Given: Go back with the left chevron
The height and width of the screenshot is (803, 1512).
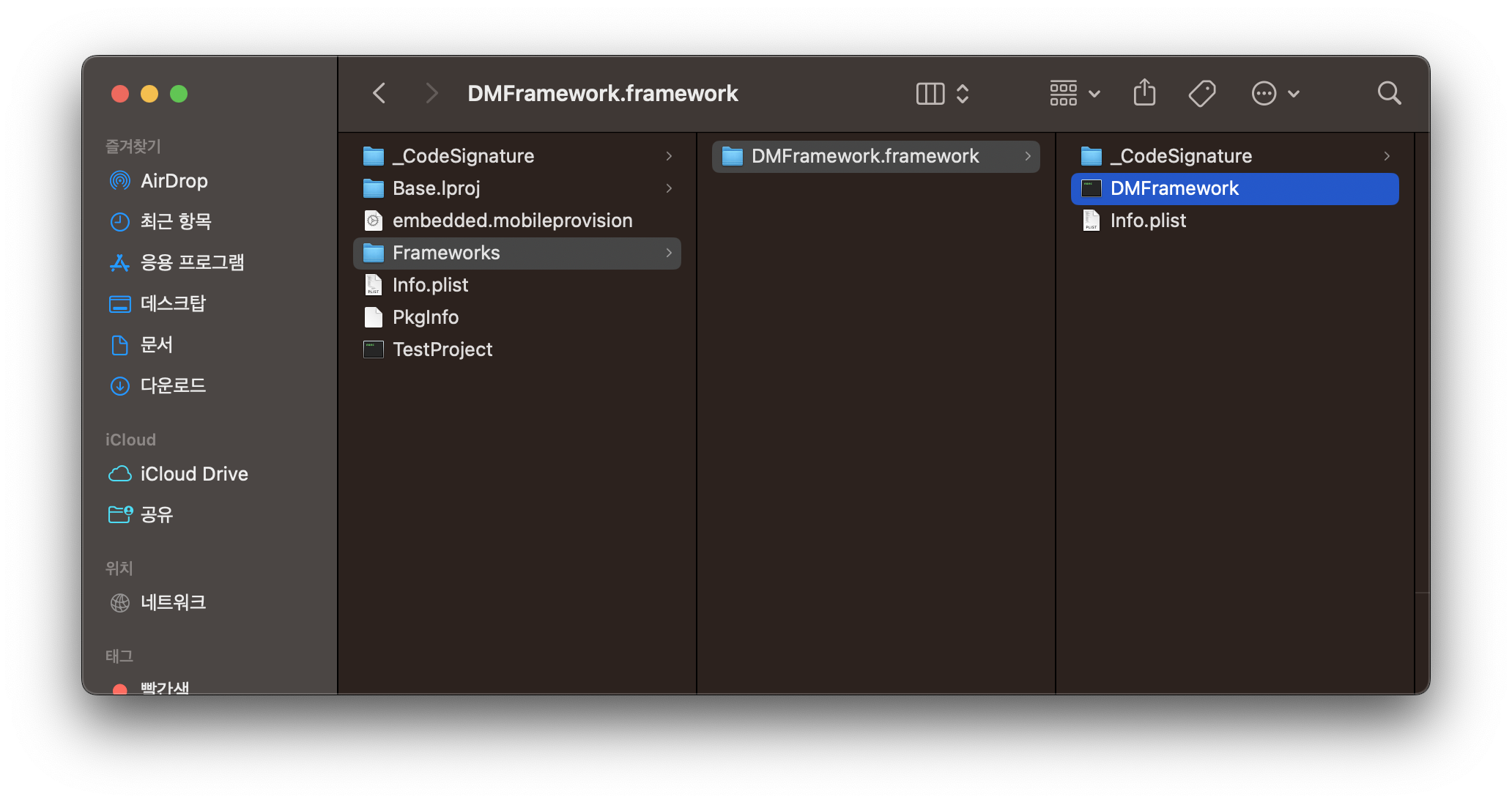Looking at the screenshot, I should tap(379, 94).
